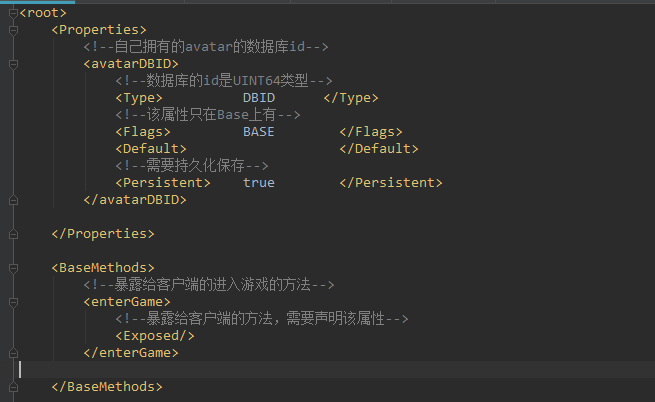The height and width of the screenshot is (402, 655).
Task: Click the self-closing Exposed tag
Action: [155, 335]
